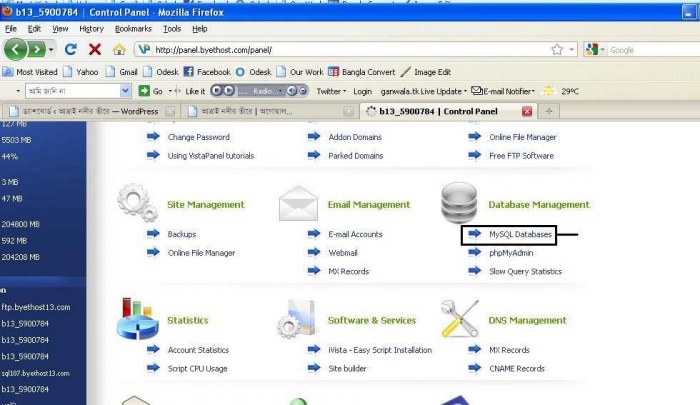Image resolution: width=700 pixels, height=405 pixels.
Task: Open the MySQL Databases link
Action: coord(520,234)
